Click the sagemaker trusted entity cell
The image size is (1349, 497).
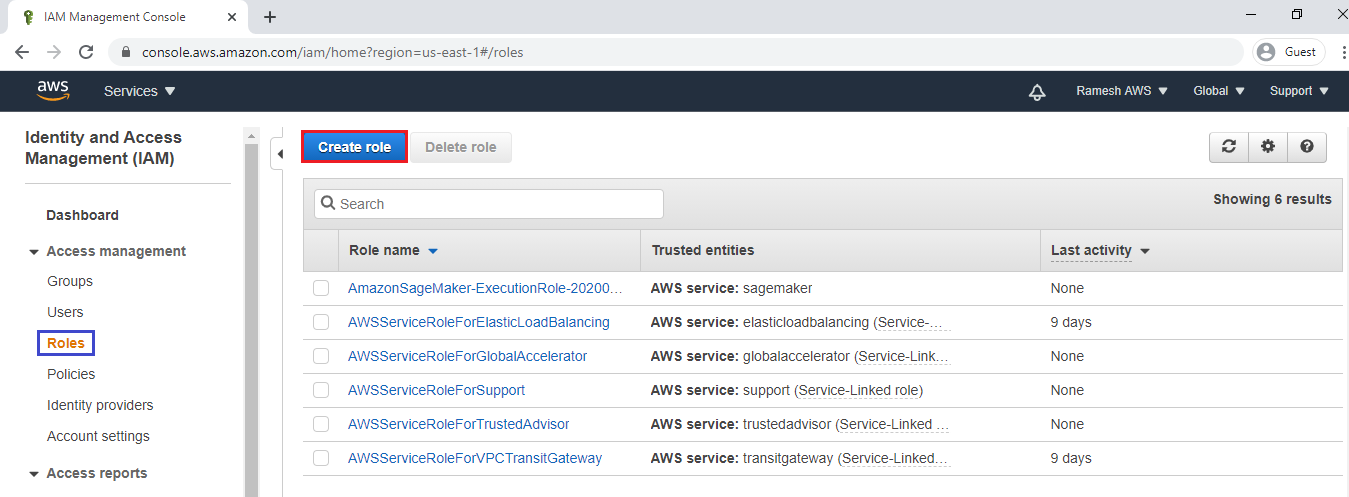click(x=731, y=288)
